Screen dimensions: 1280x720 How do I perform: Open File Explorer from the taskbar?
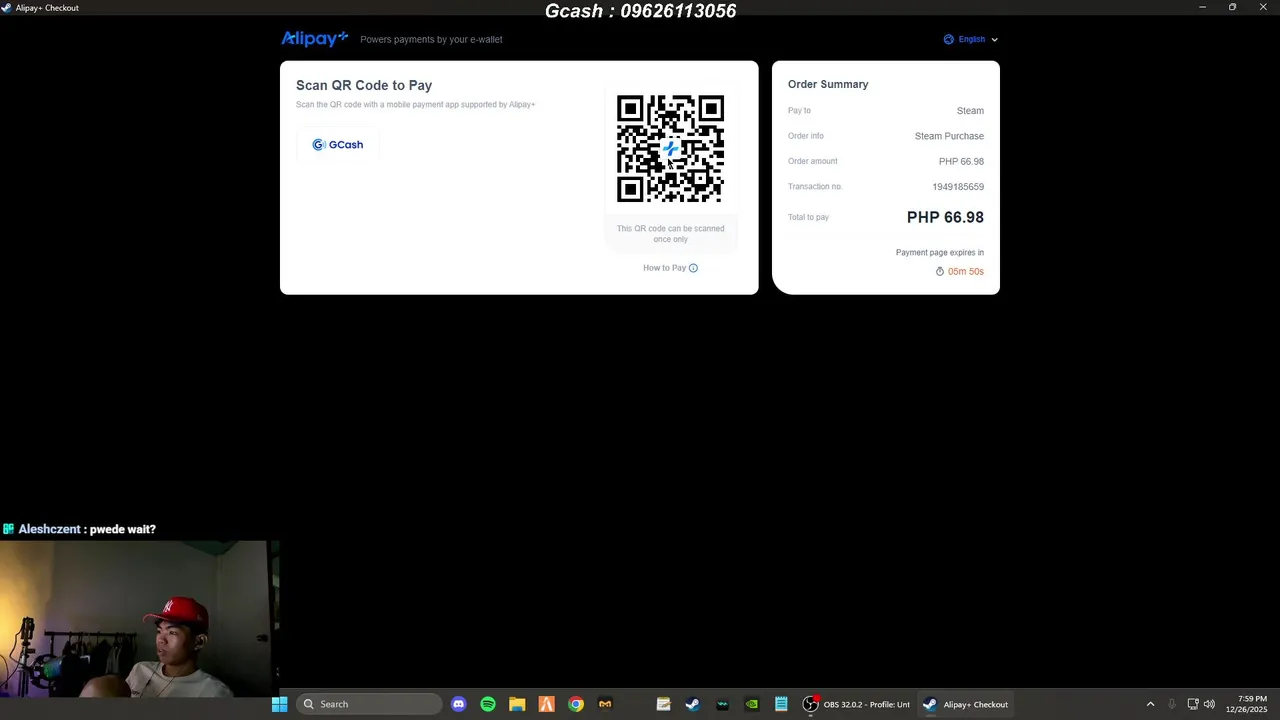pos(517,704)
